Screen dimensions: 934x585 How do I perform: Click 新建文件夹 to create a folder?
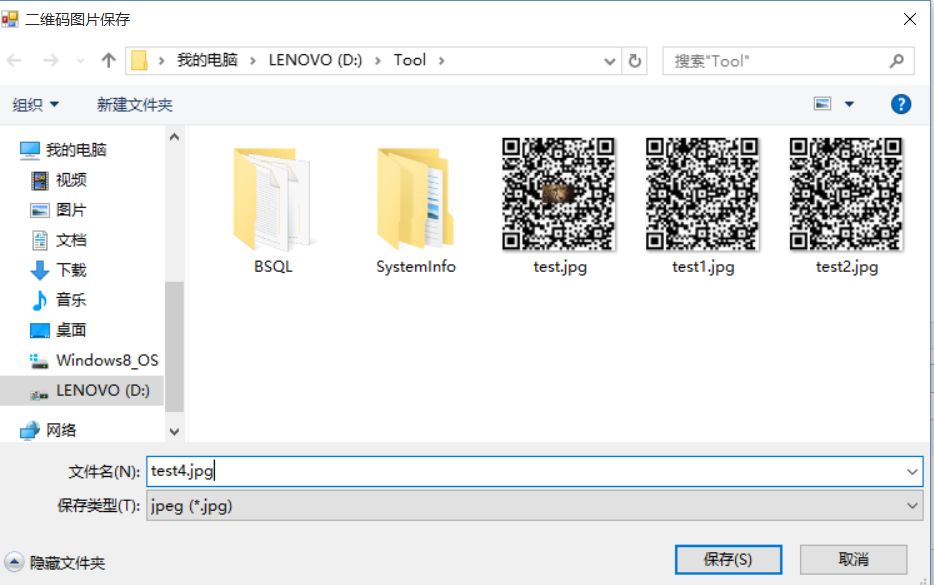(x=135, y=105)
